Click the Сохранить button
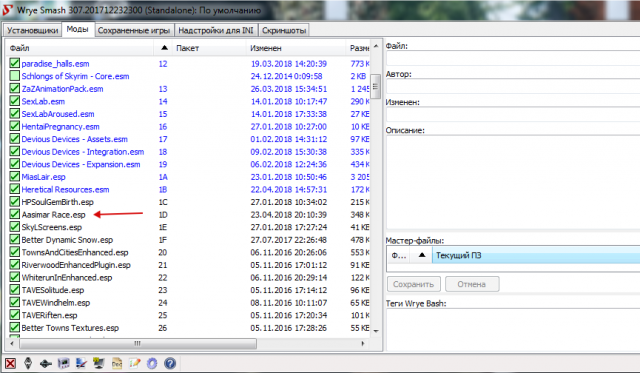The image size is (640, 373). click(x=413, y=284)
